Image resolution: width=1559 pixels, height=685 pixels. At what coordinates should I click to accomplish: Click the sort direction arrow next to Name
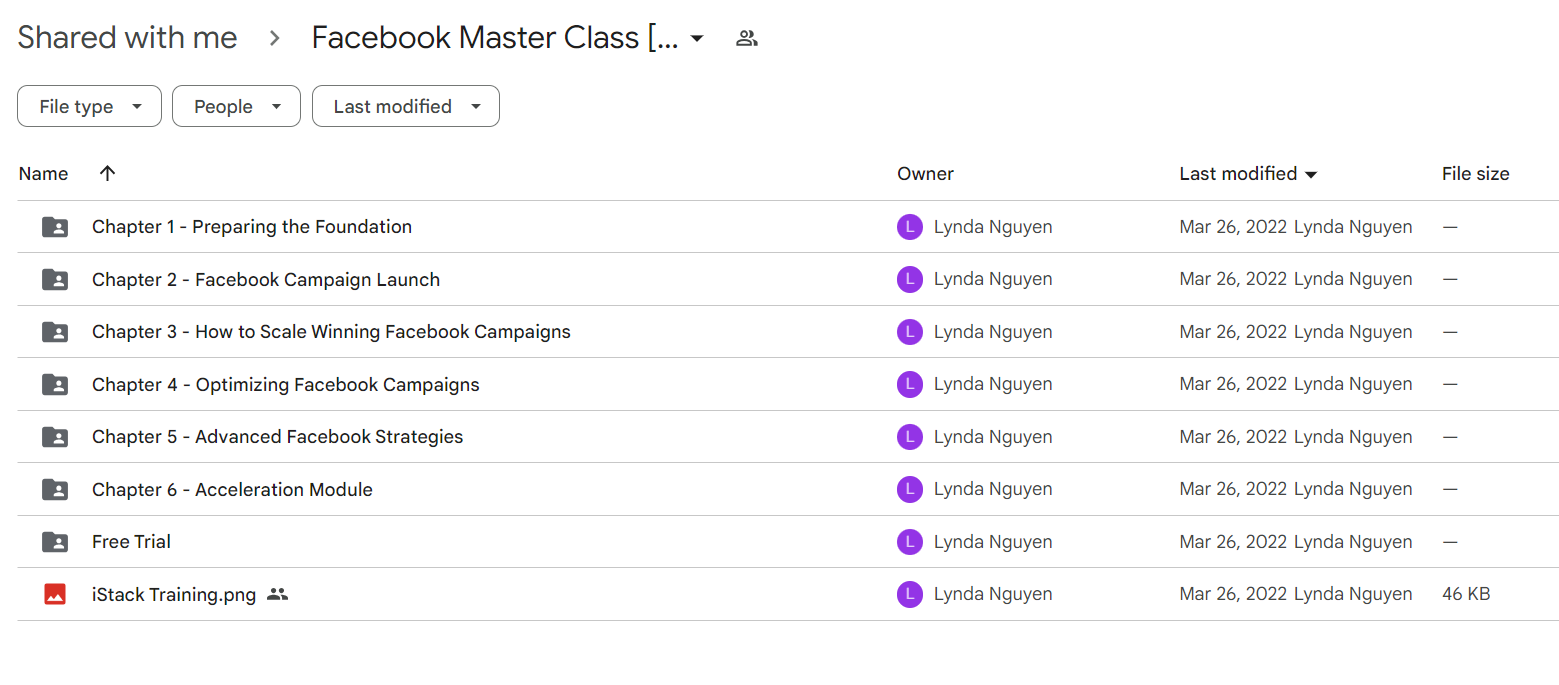108,173
